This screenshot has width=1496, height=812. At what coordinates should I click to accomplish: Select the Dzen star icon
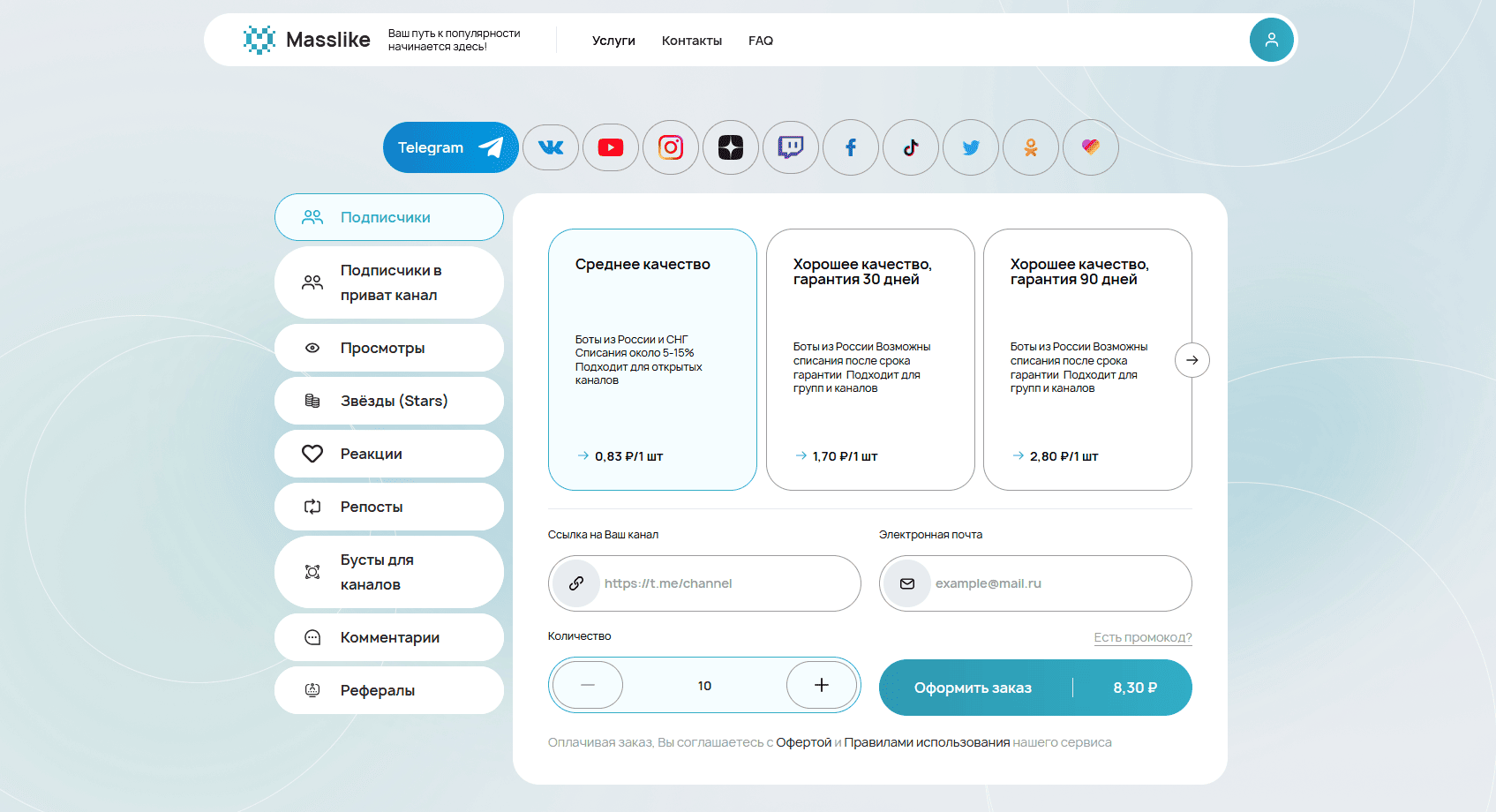731,147
